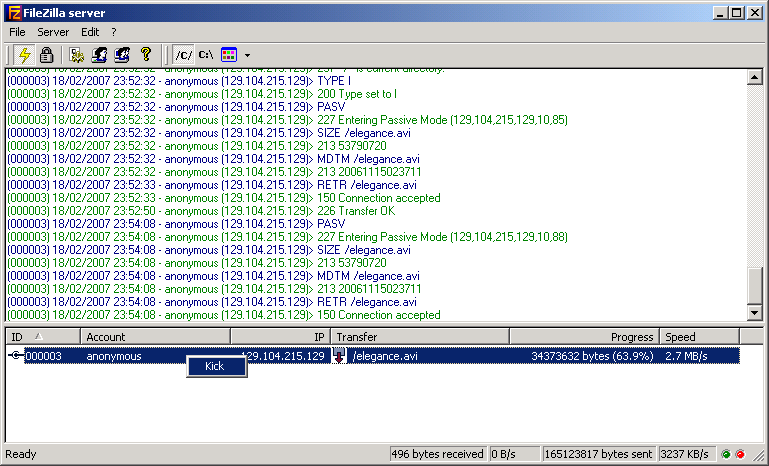The image size is (769, 466).
Task: Open the Users editor icon
Action: [x=99, y=55]
